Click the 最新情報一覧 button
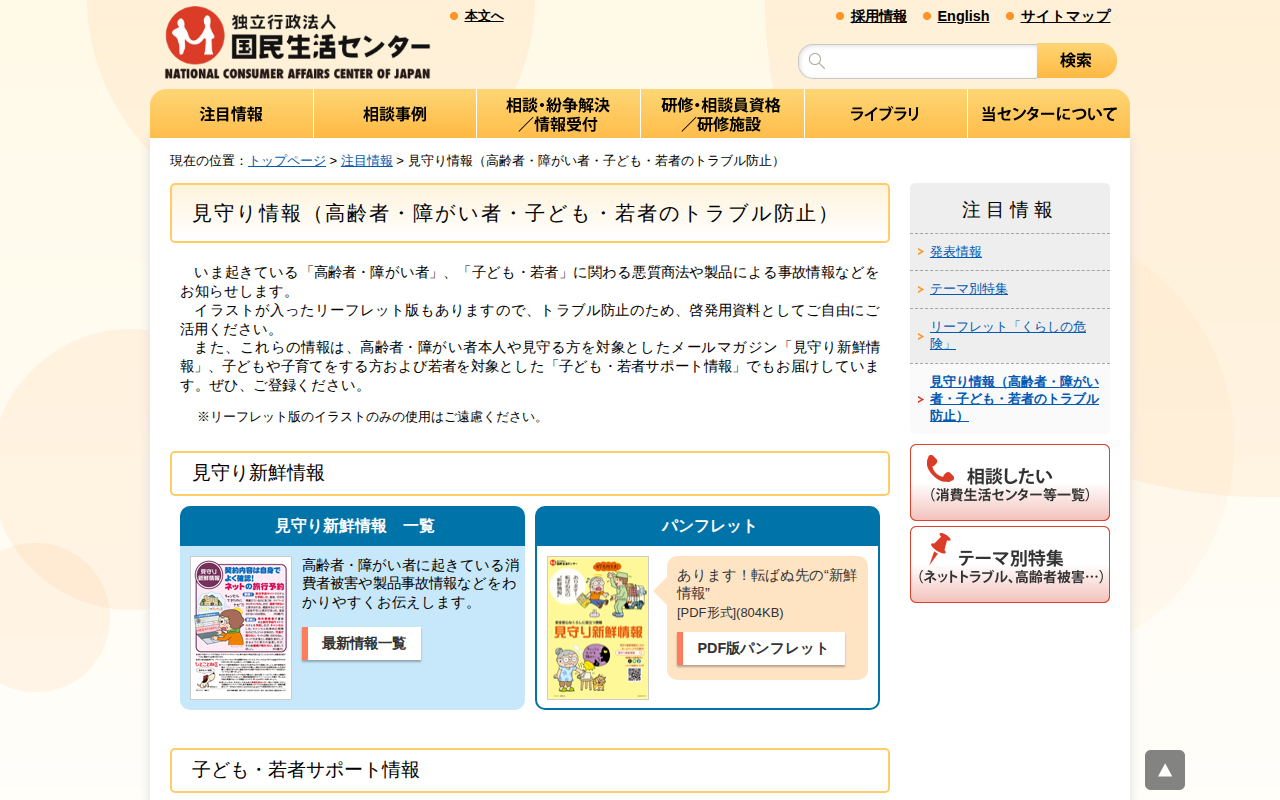Screen dimensions: 1280x800 click(x=363, y=643)
